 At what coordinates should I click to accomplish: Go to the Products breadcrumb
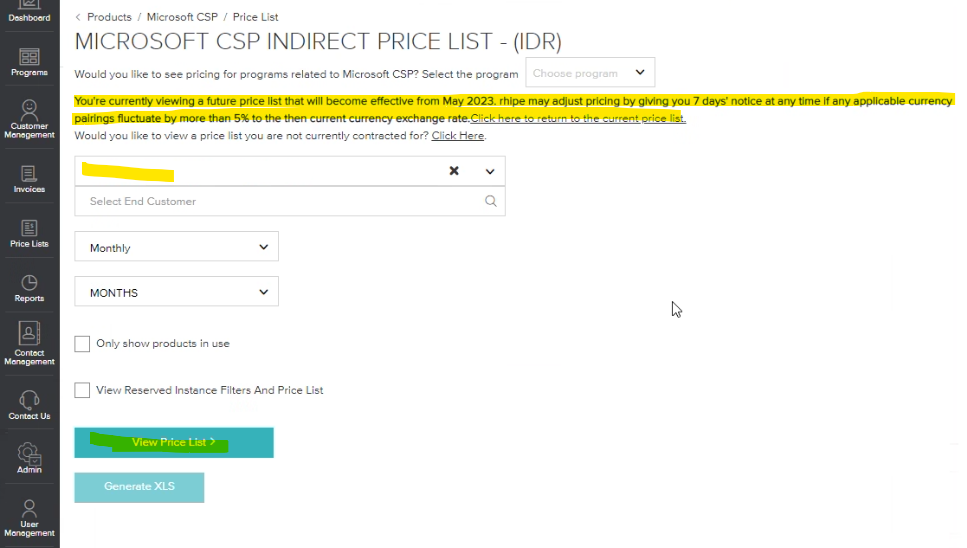coord(109,17)
